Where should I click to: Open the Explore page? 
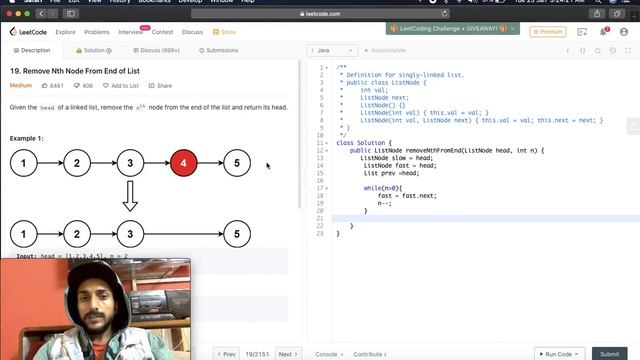(65, 32)
